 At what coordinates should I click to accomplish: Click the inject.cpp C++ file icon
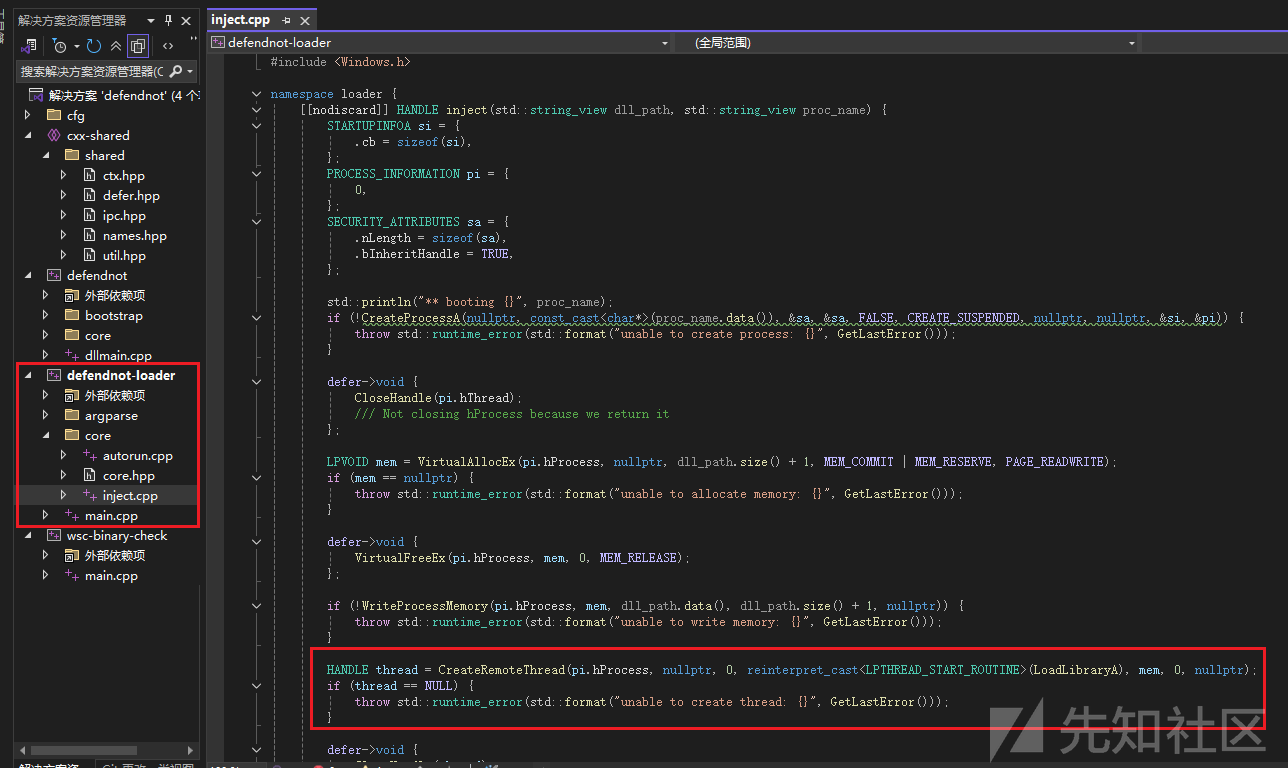pyautogui.click(x=90, y=496)
